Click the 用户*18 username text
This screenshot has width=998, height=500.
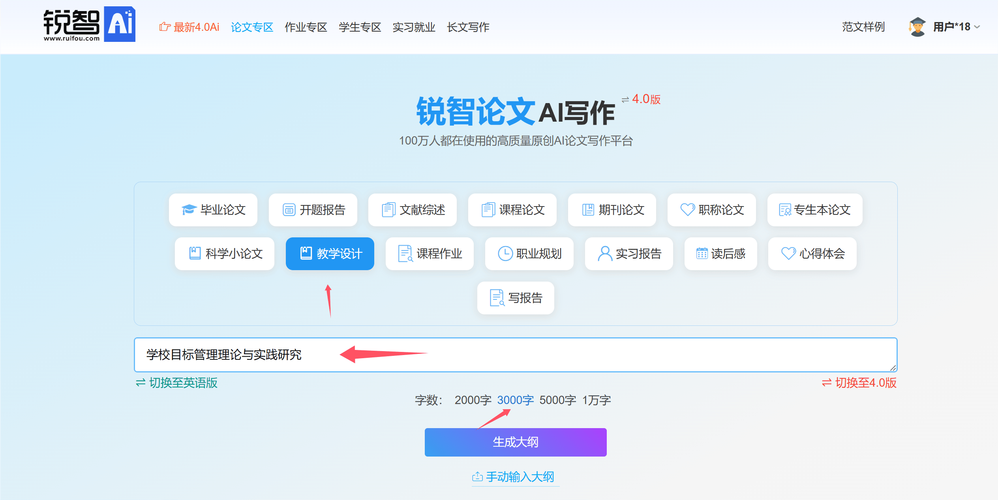click(952, 27)
